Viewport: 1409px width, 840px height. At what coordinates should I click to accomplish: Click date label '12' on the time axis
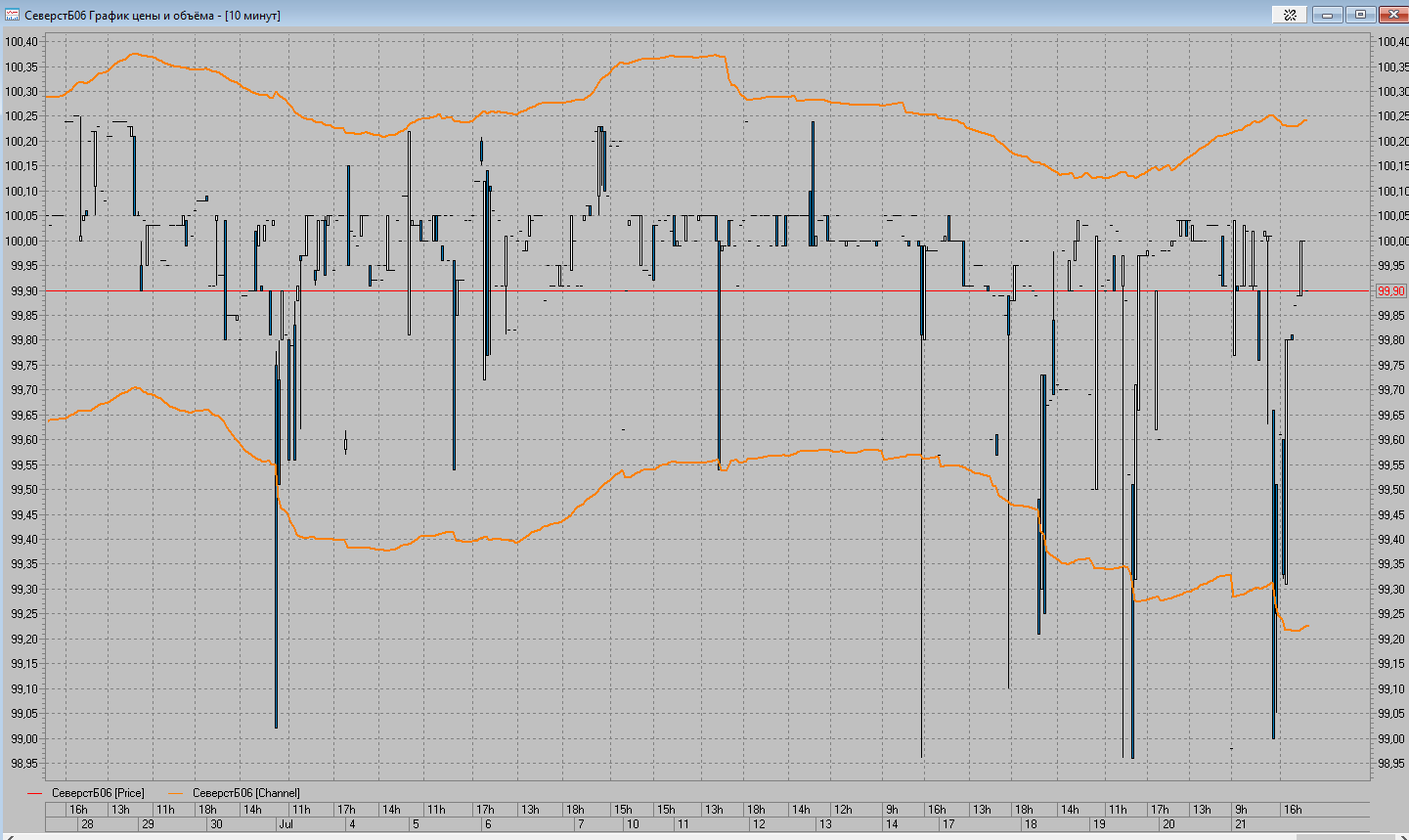[x=759, y=824]
